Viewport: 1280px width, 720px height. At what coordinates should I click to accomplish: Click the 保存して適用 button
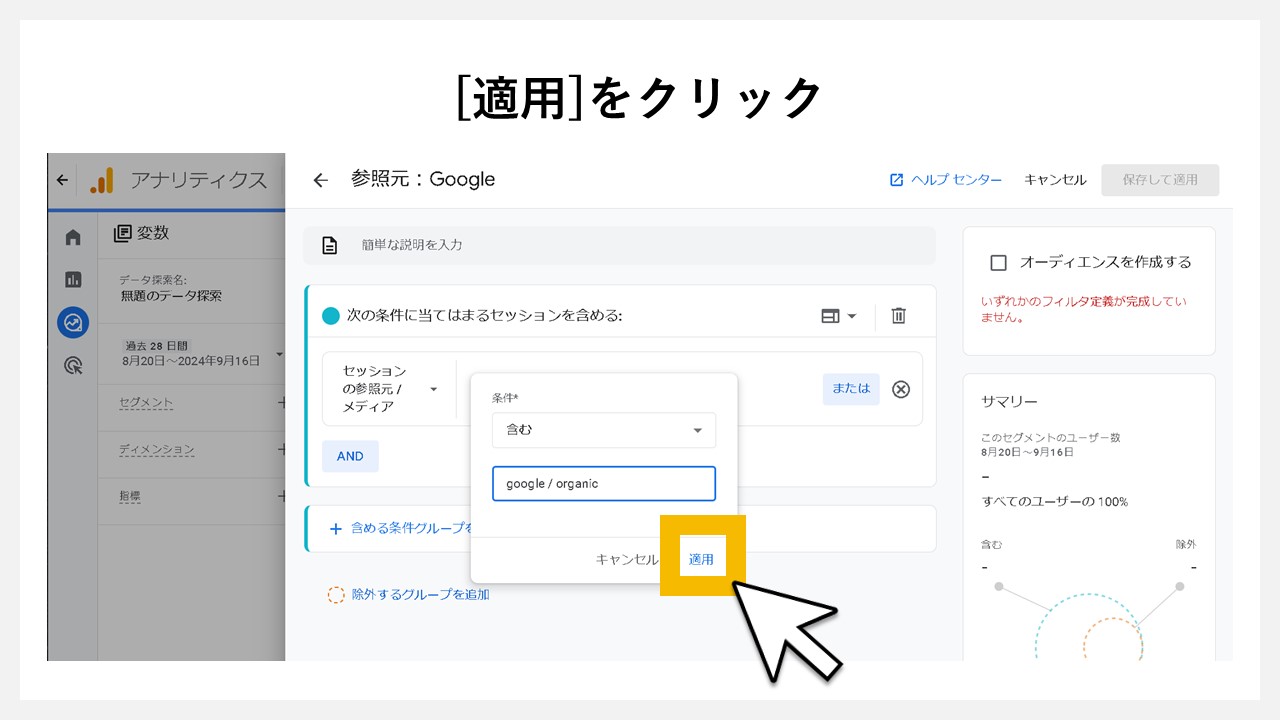click(x=1160, y=180)
